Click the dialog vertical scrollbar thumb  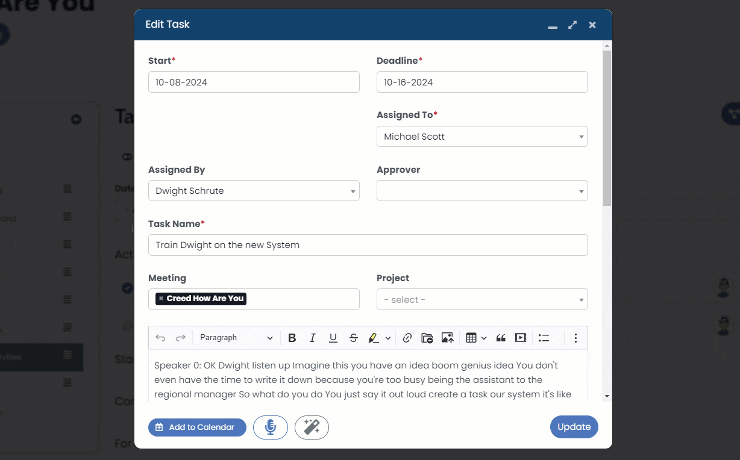tap(607, 128)
